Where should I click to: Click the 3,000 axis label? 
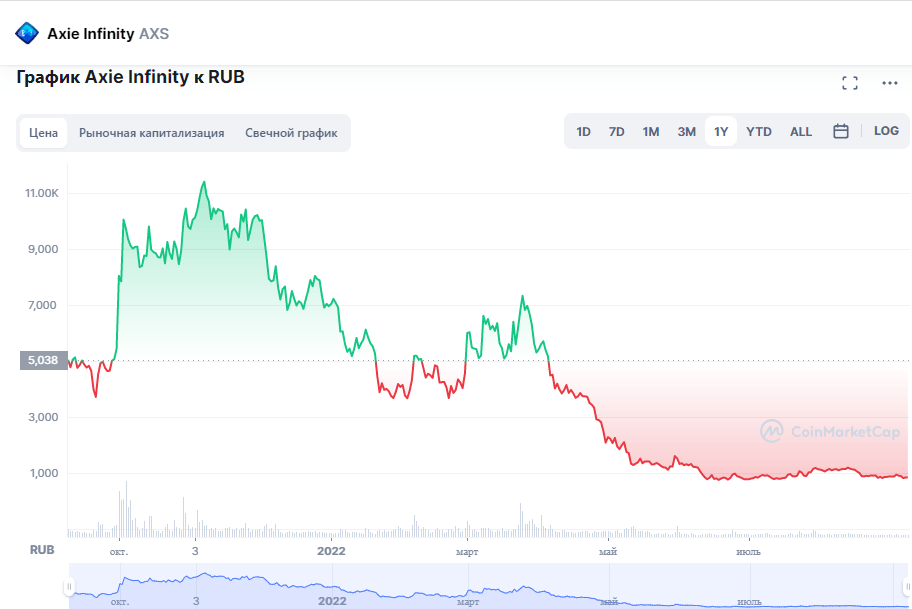44,417
